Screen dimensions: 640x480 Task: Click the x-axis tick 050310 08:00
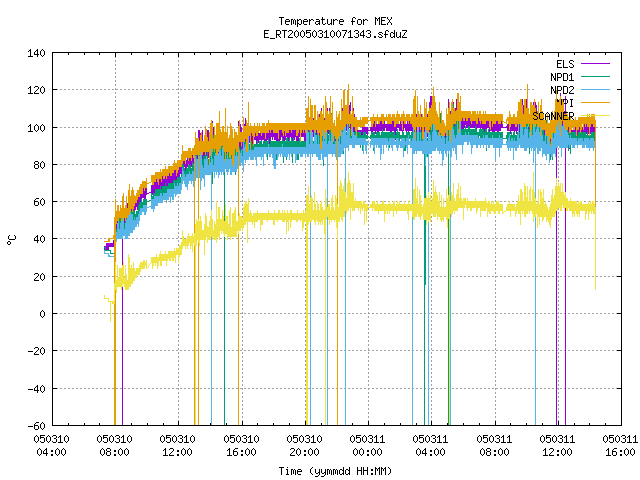(x=115, y=446)
